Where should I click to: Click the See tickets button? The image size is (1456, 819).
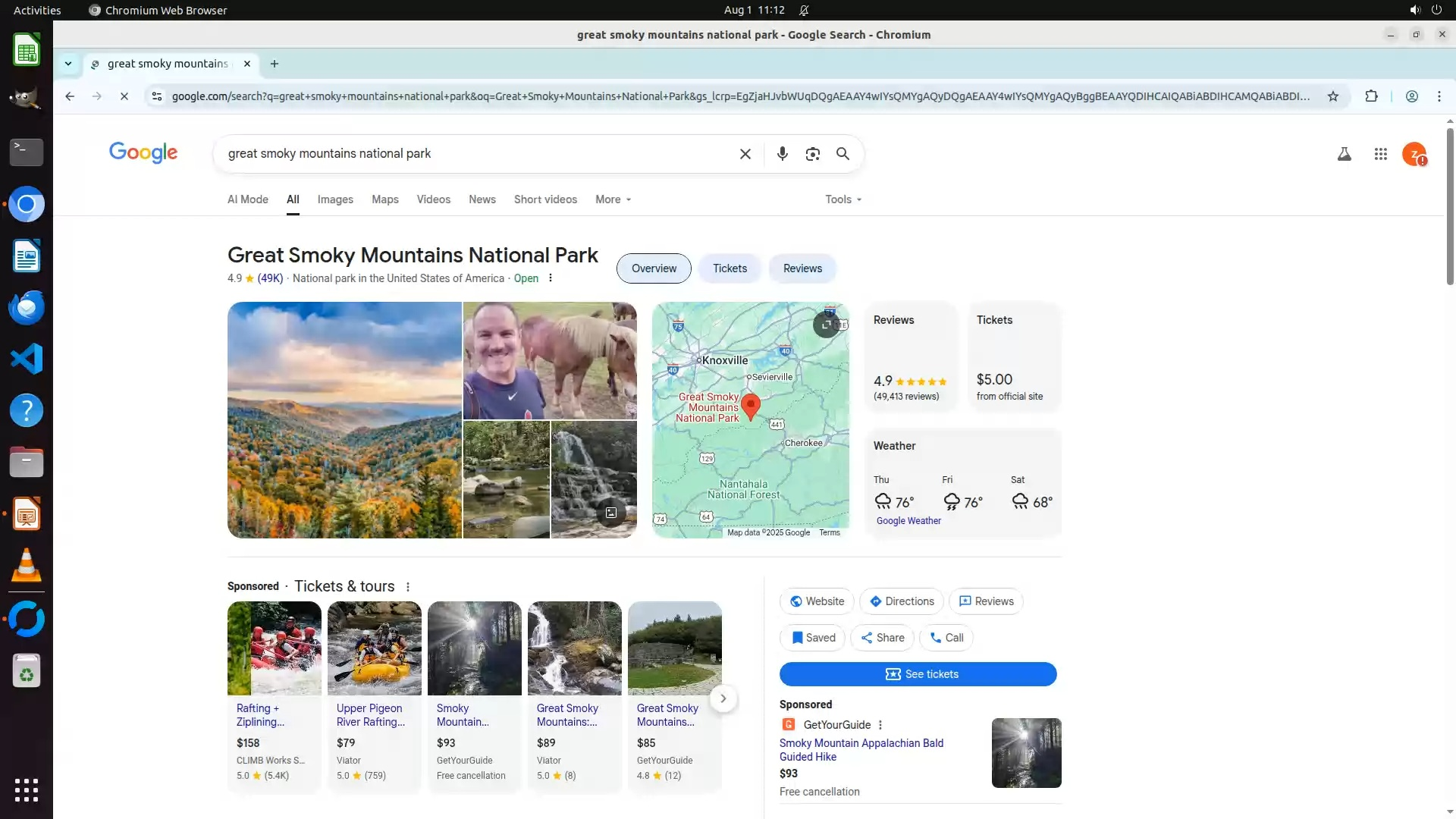tap(918, 674)
